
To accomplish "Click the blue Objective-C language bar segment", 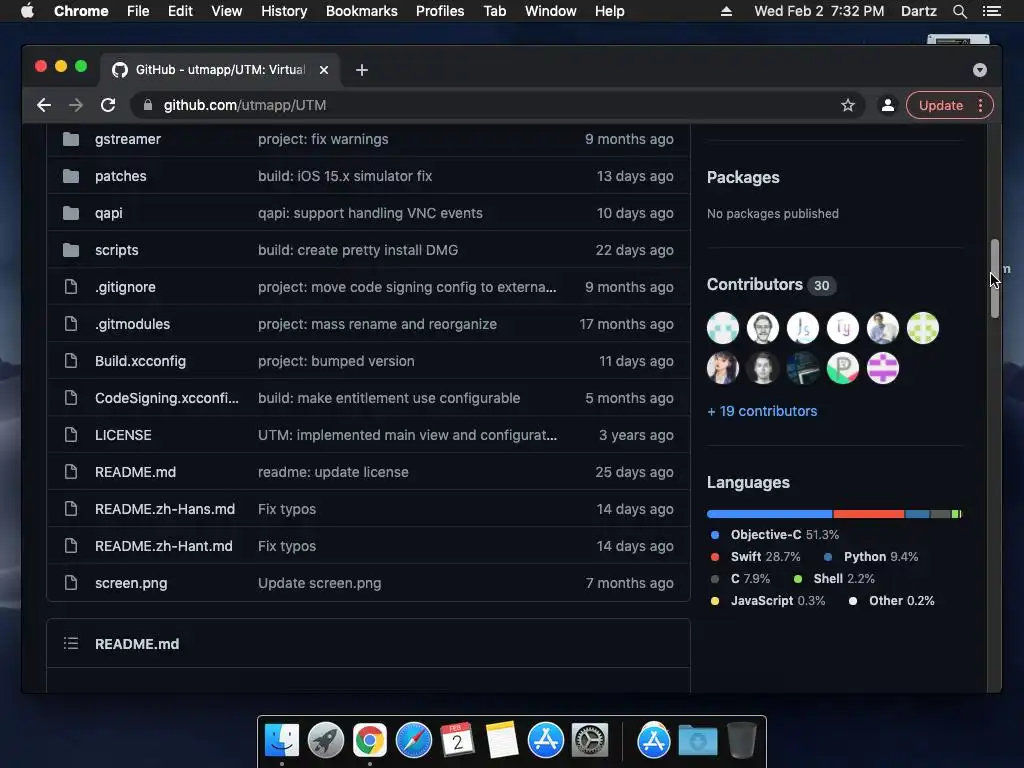I will [x=769, y=514].
